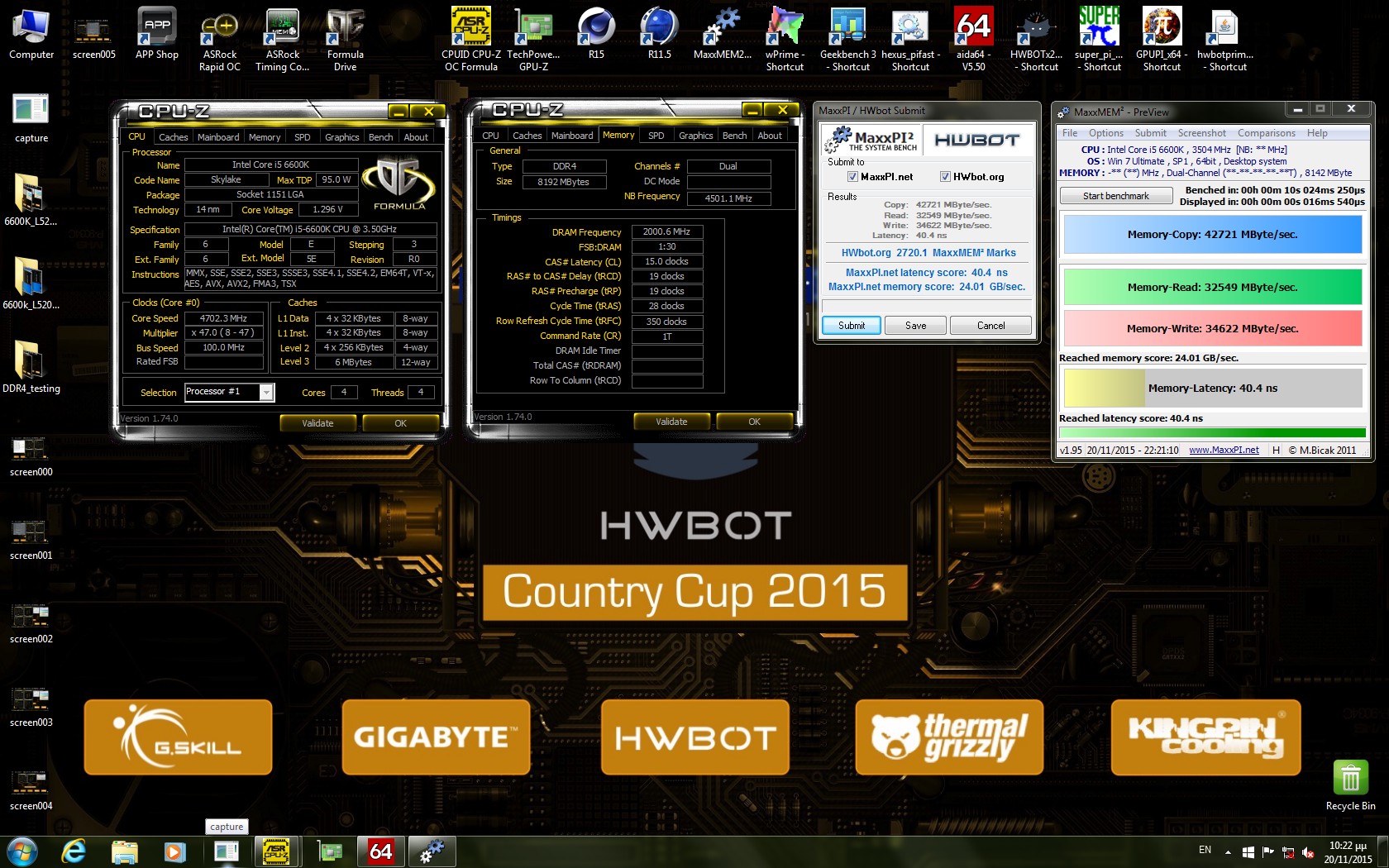Open the MaxxMEM Help menu

[x=1318, y=133]
